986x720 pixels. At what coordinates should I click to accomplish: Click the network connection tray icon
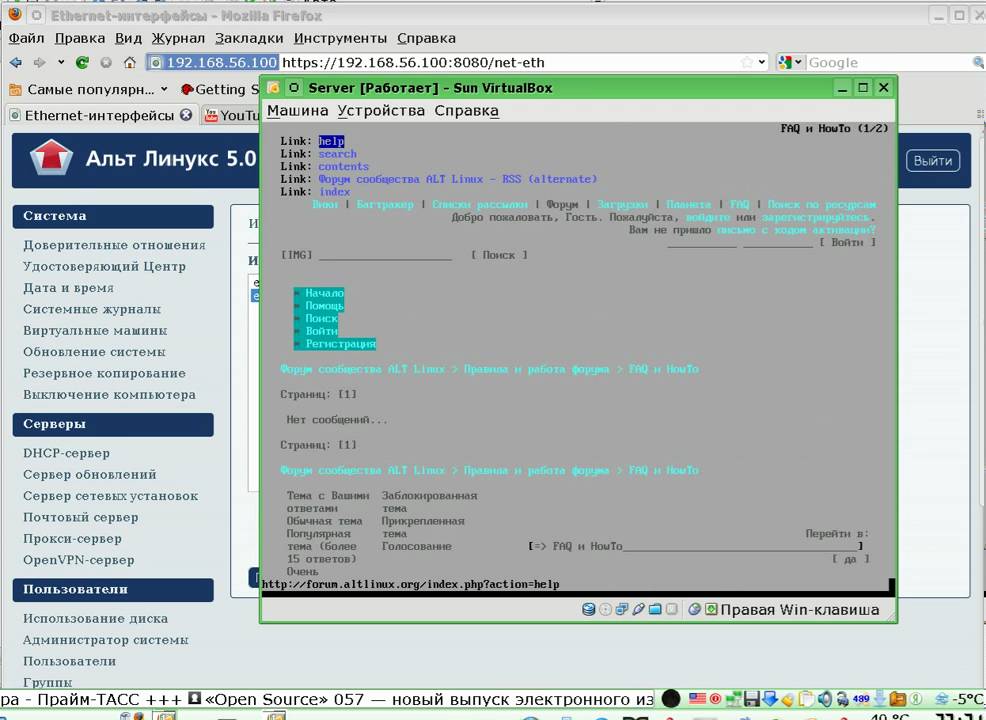click(733, 699)
